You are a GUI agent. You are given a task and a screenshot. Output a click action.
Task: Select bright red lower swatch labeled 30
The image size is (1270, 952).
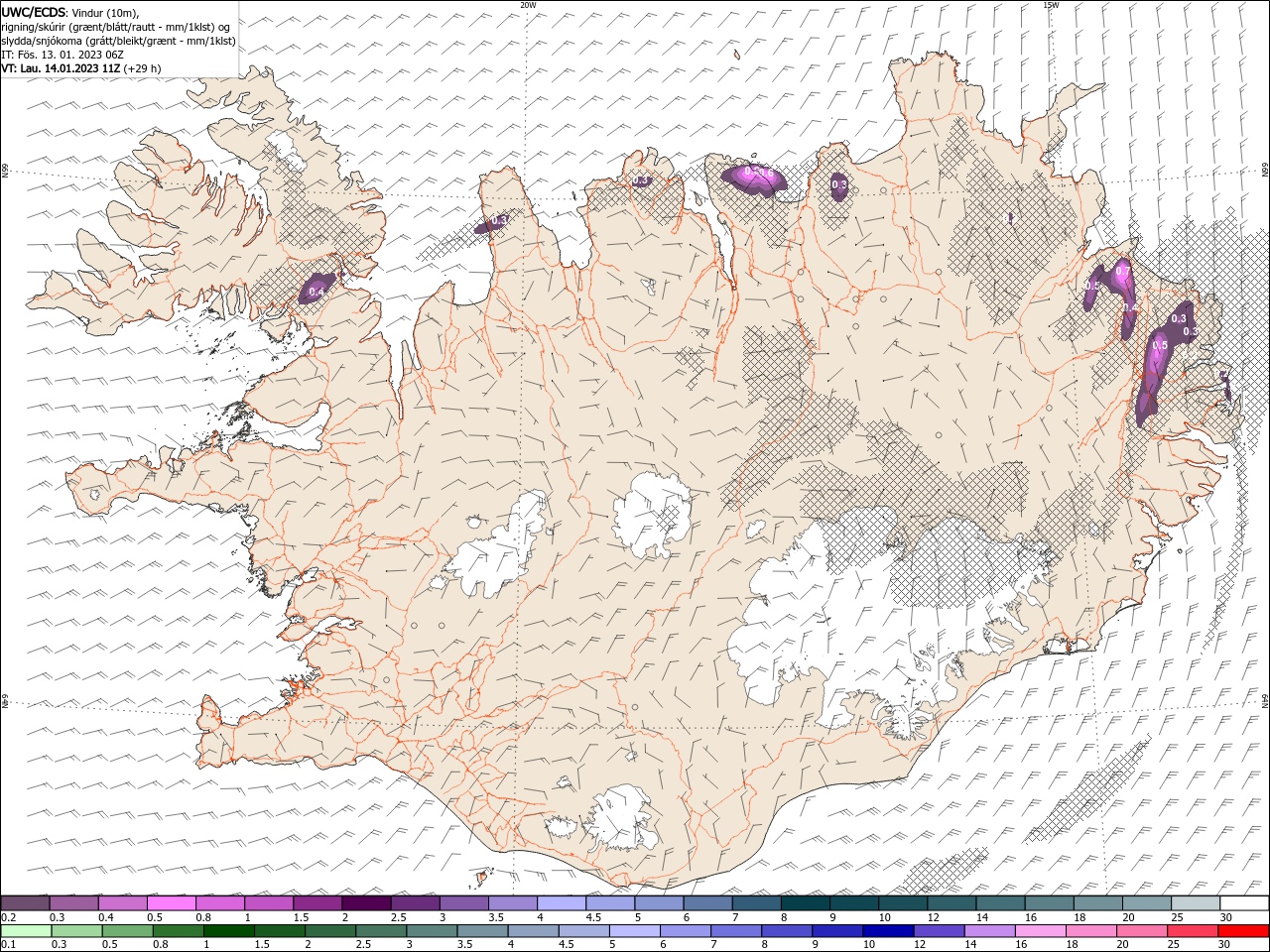1242,931
